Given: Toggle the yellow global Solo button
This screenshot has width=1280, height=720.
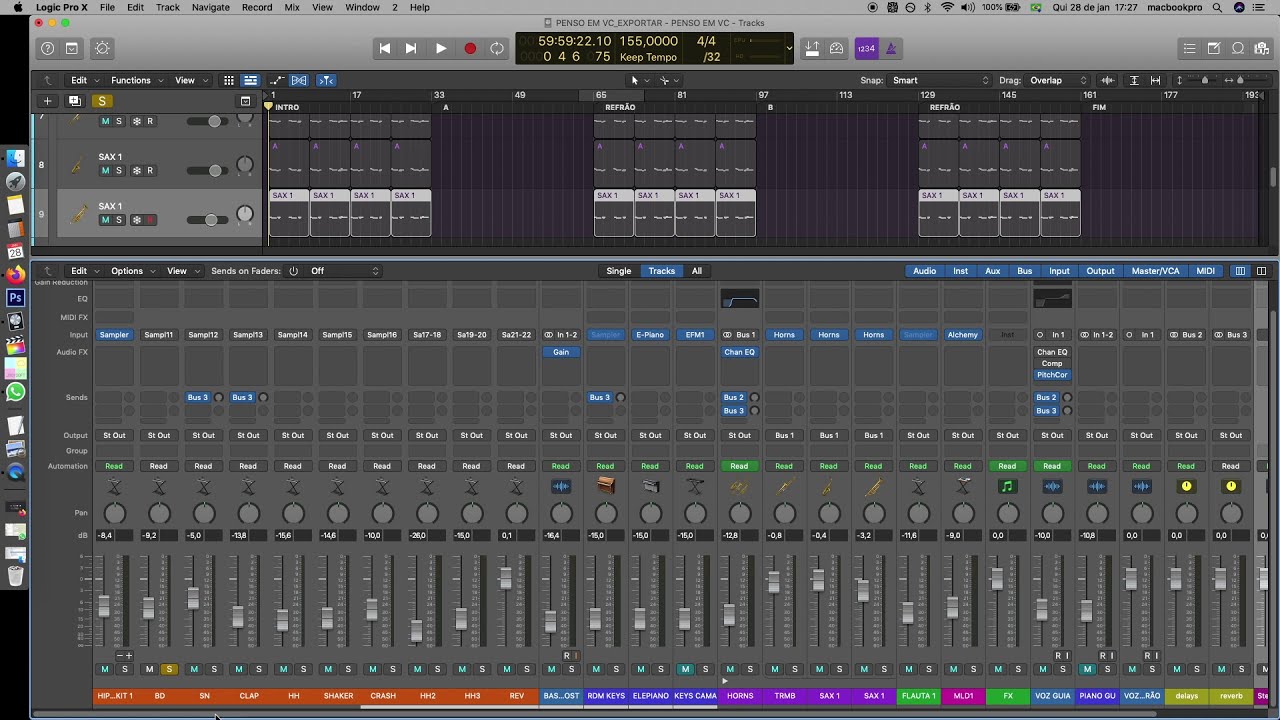Looking at the screenshot, I should [101, 101].
